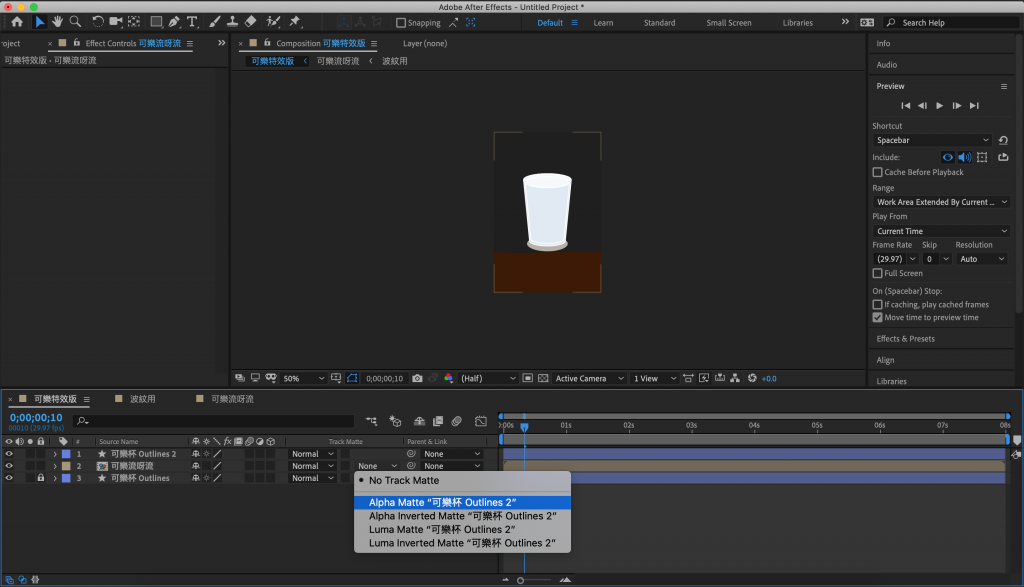Expand layer 2 可樂流呀流 properties
Image resolution: width=1024 pixels, height=587 pixels.
55,466
